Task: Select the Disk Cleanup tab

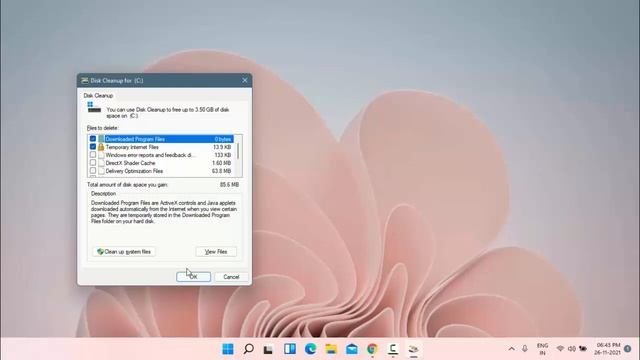Action: tap(98, 96)
